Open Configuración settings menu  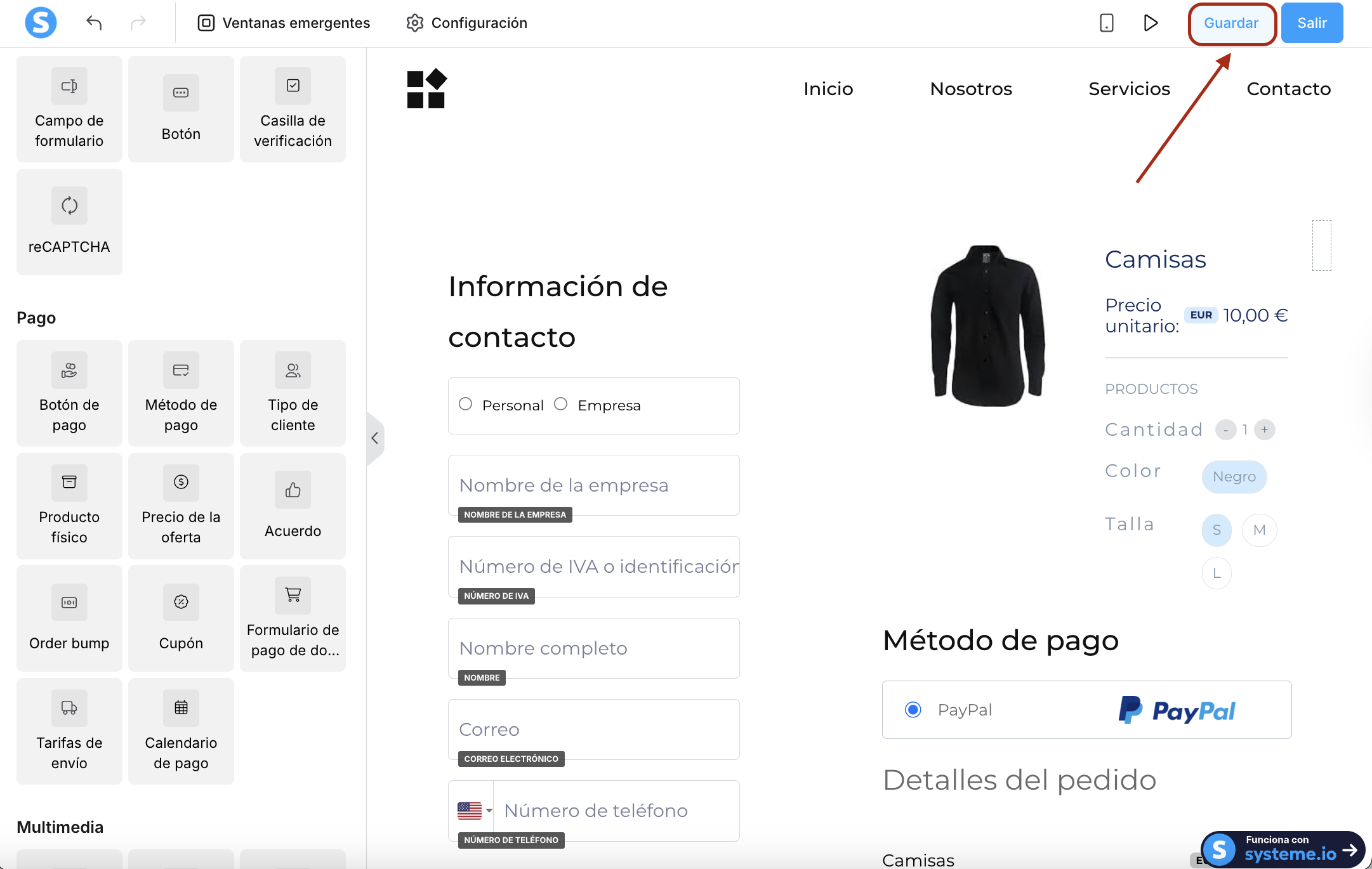tap(466, 23)
